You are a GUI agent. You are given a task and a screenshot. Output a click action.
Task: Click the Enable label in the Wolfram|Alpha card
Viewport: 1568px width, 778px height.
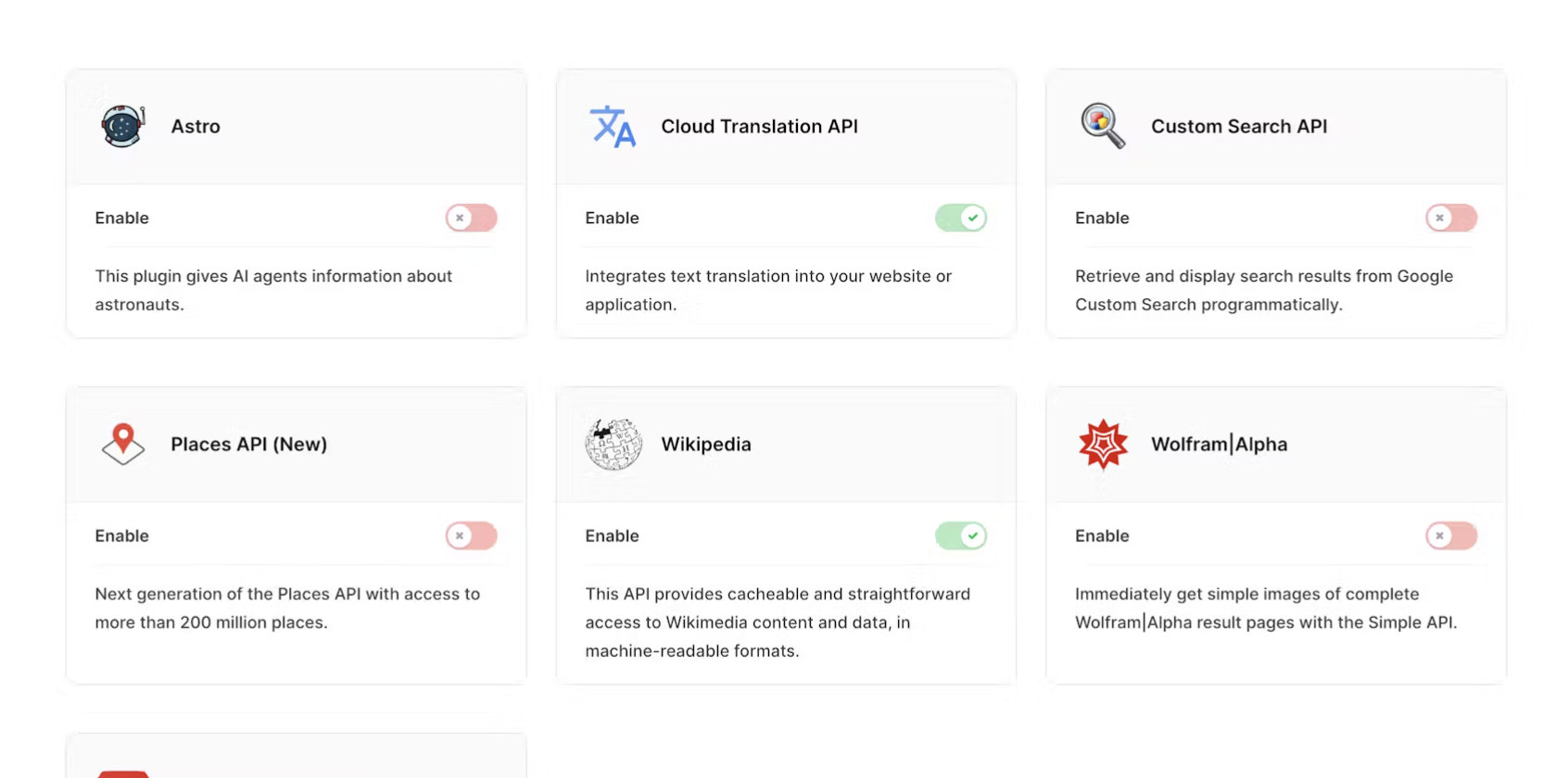point(1102,535)
